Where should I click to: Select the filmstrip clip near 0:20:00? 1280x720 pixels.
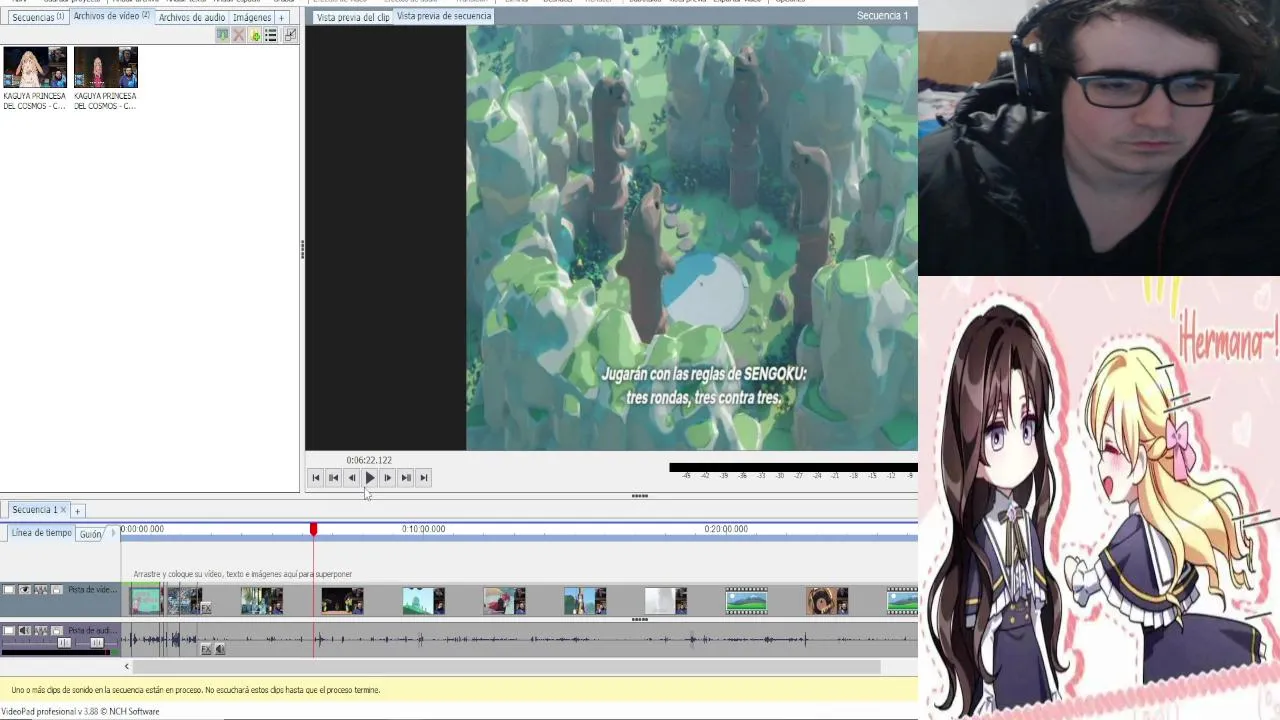(x=746, y=601)
